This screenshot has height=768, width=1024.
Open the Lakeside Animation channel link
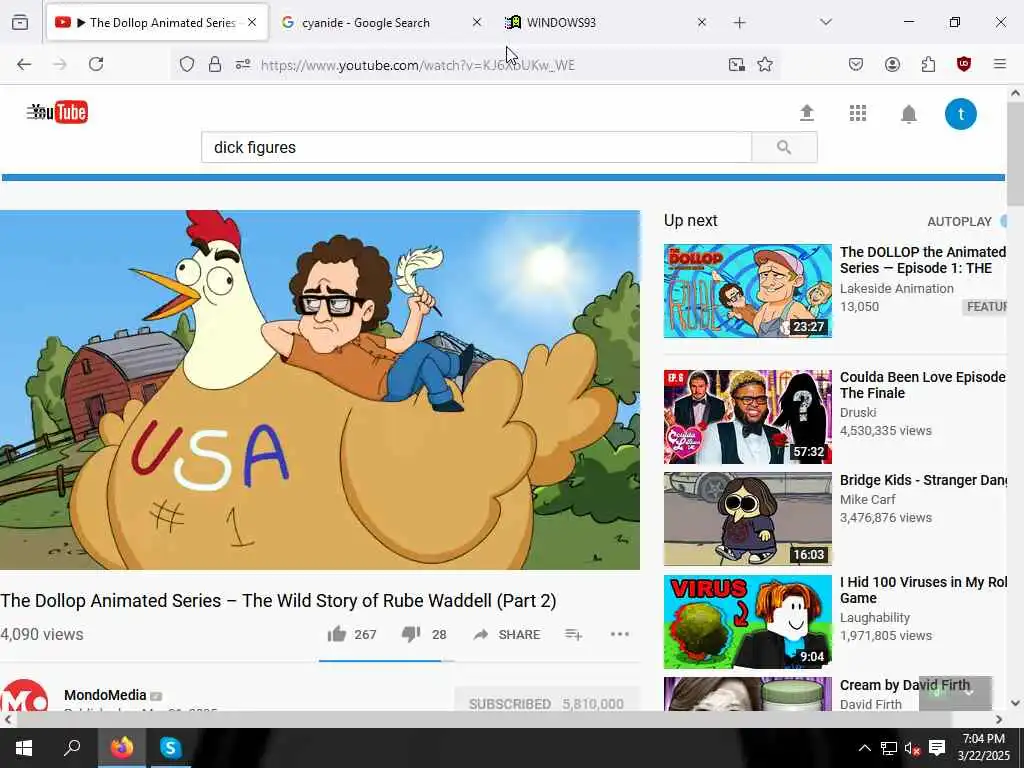[897, 288]
